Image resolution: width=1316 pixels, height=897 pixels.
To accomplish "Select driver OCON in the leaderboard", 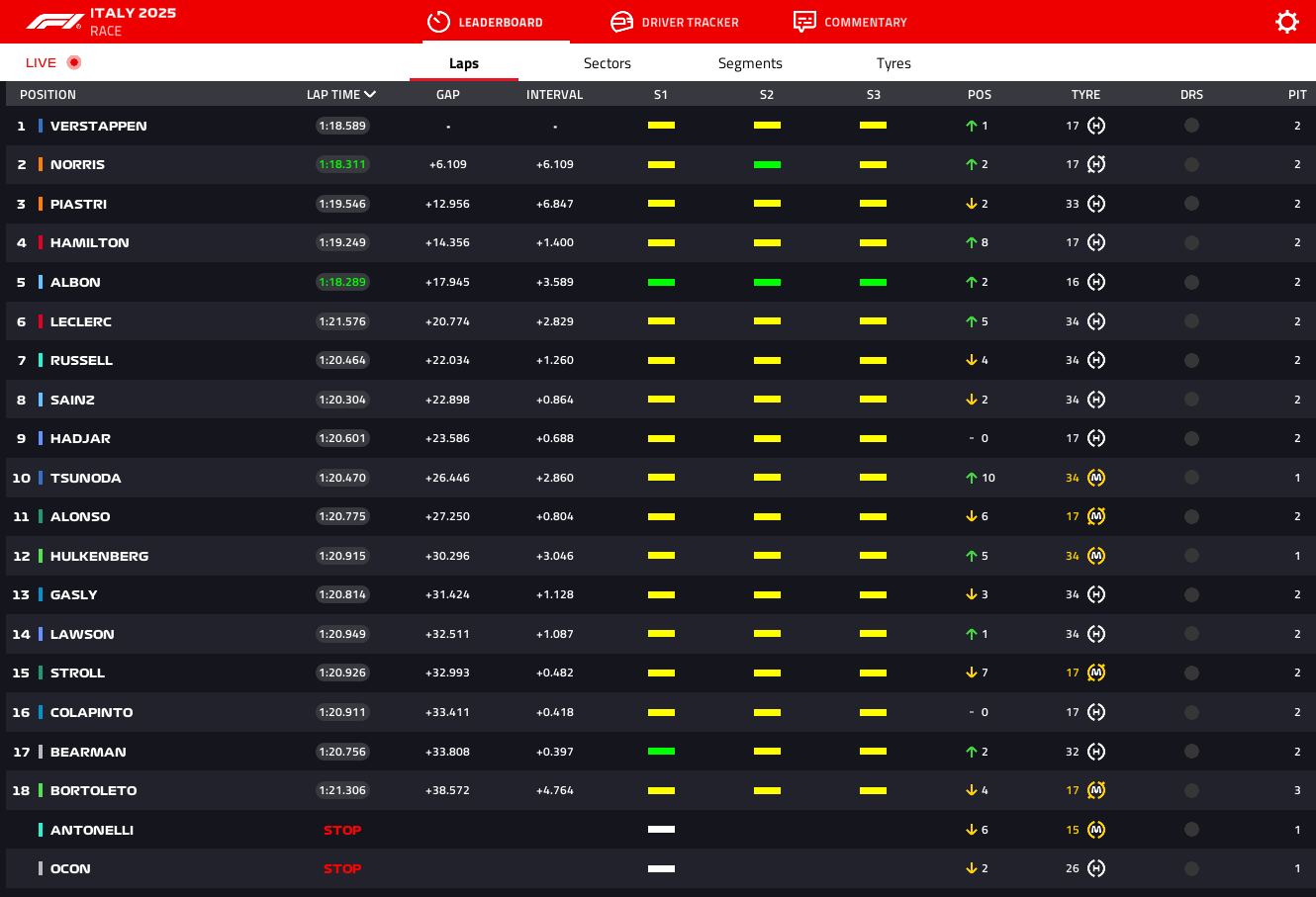I will [70, 868].
